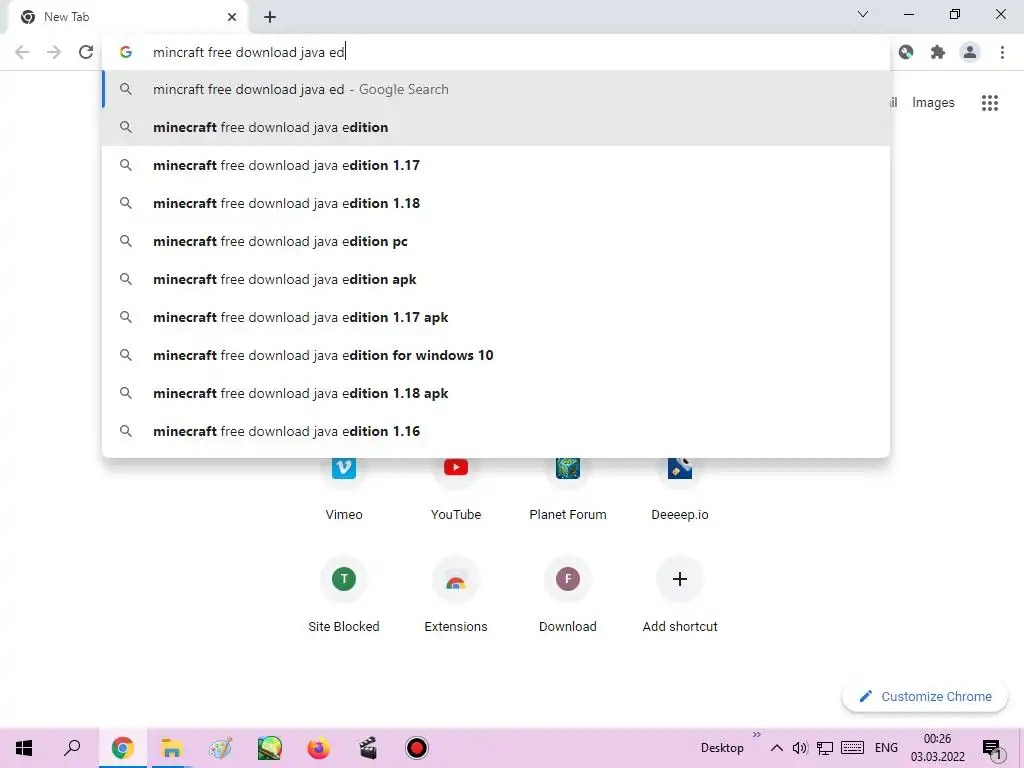Screen dimensions: 1024x768
Task: Open Chrome's three-dot menu
Action: [x=1002, y=52]
